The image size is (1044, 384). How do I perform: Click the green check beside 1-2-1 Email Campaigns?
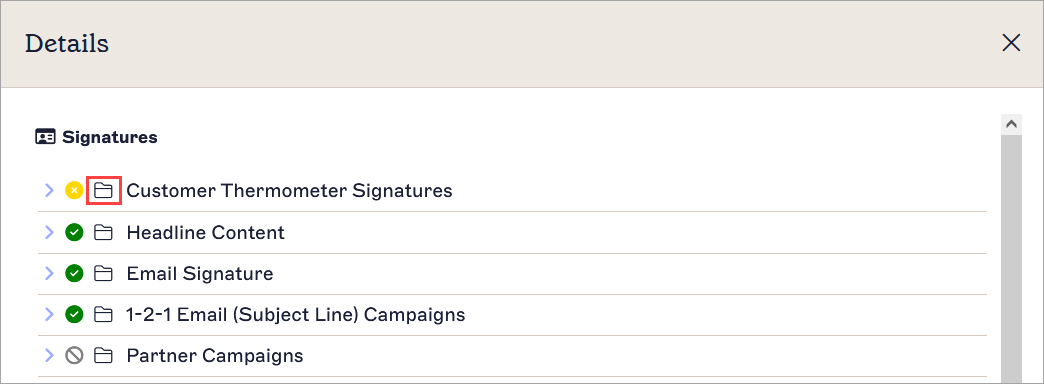click(74, 314)
